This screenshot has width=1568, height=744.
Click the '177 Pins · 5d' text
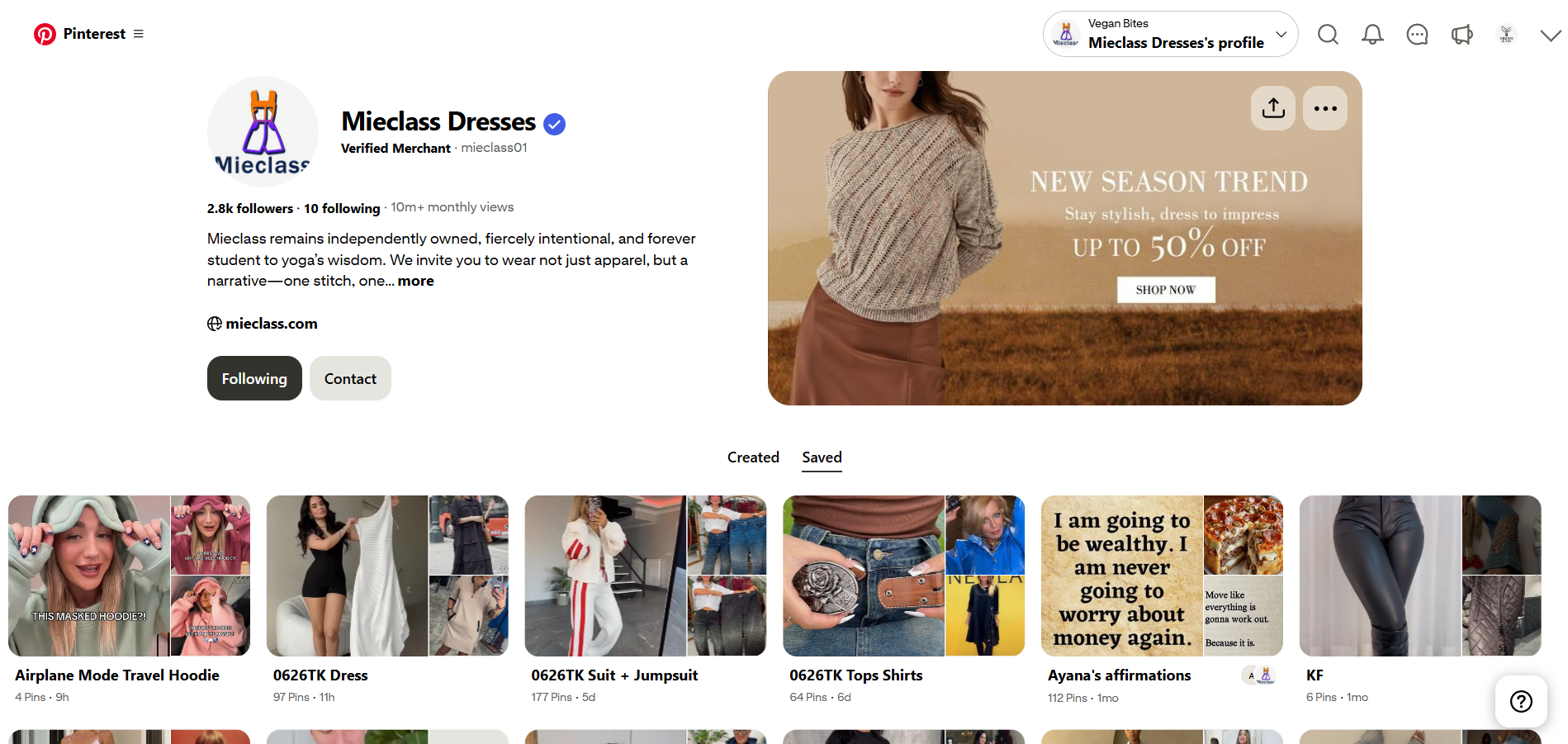tap(563, 698)
